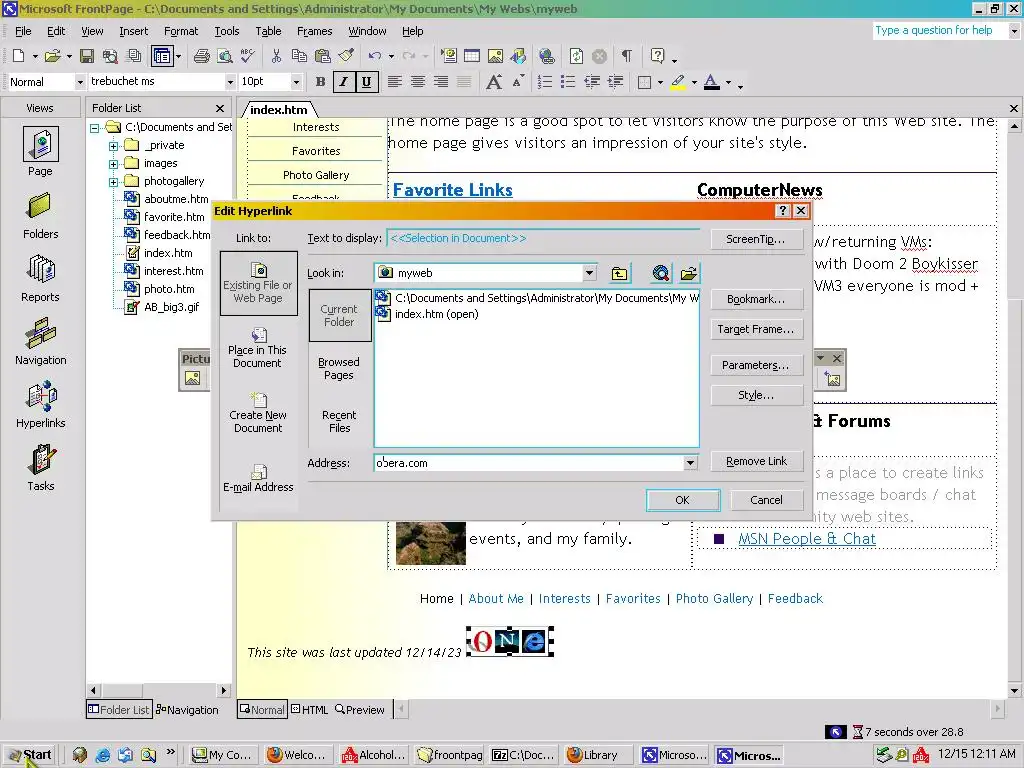This screenshot has width=1024, height=768.
Task: Click Up One Folder icon in dialog
Action: [x=619, y=274]
